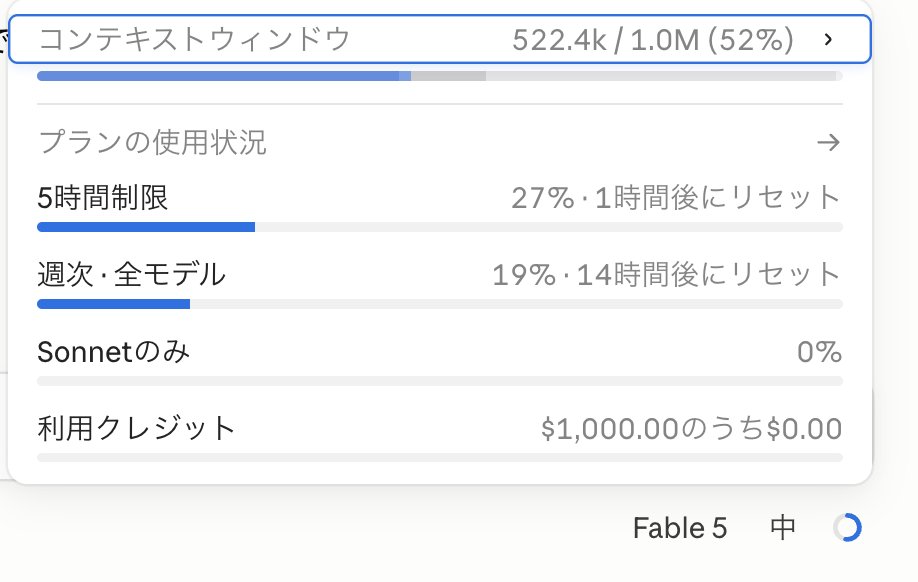Click the chevron on the コンテキストウィンドウ row
The image size is (918, 582).
click(828, 39)
